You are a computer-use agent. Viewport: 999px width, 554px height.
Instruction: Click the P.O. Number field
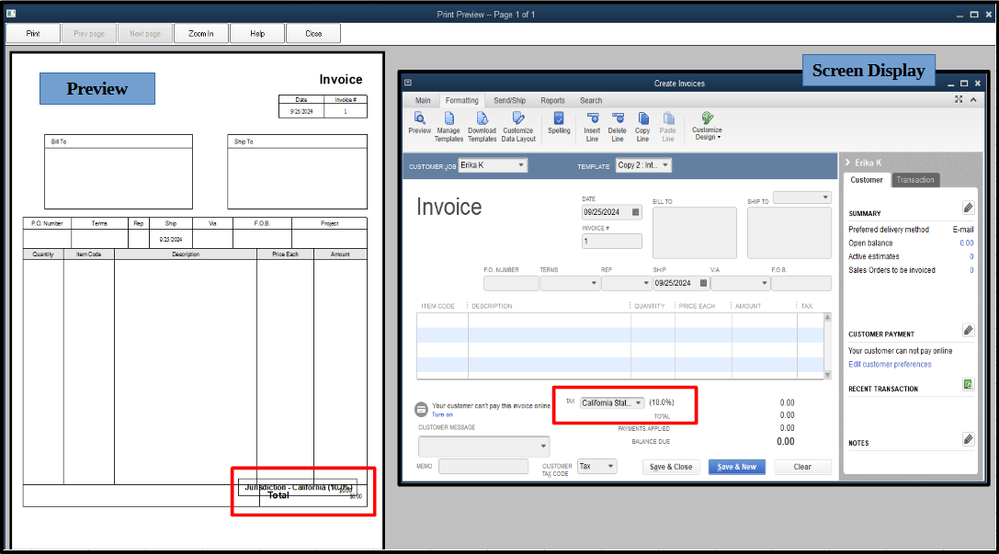(511, 283)
